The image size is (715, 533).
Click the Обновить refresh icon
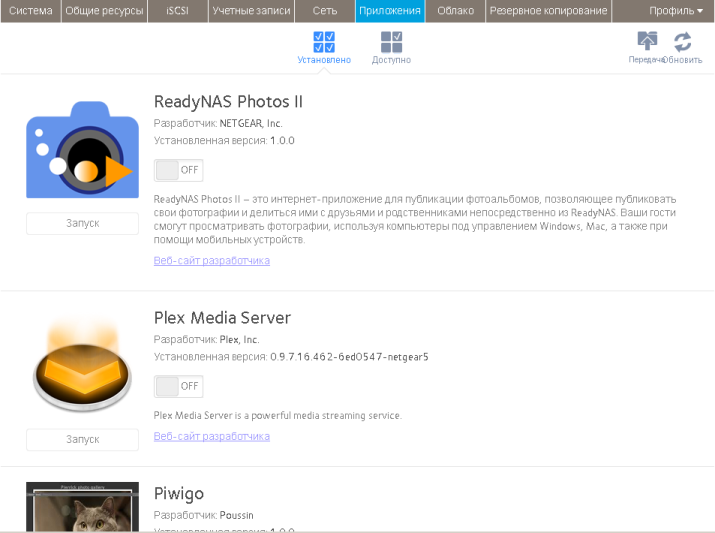(x=683, y=41)
